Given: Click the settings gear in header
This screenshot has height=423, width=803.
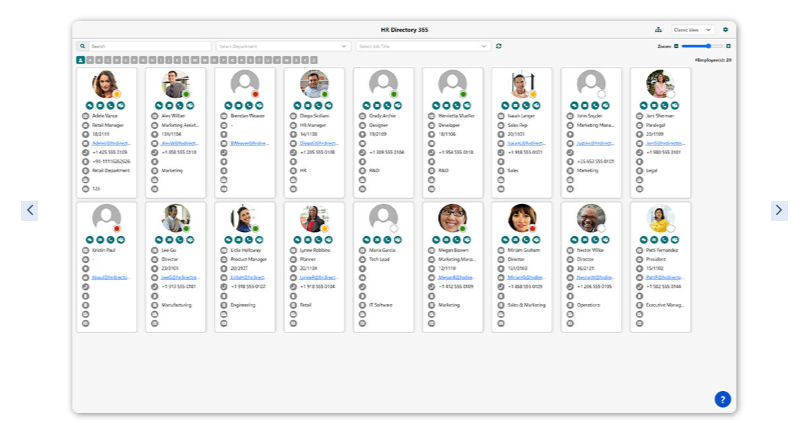Looking at the screenshot, I should coord(726,30).
